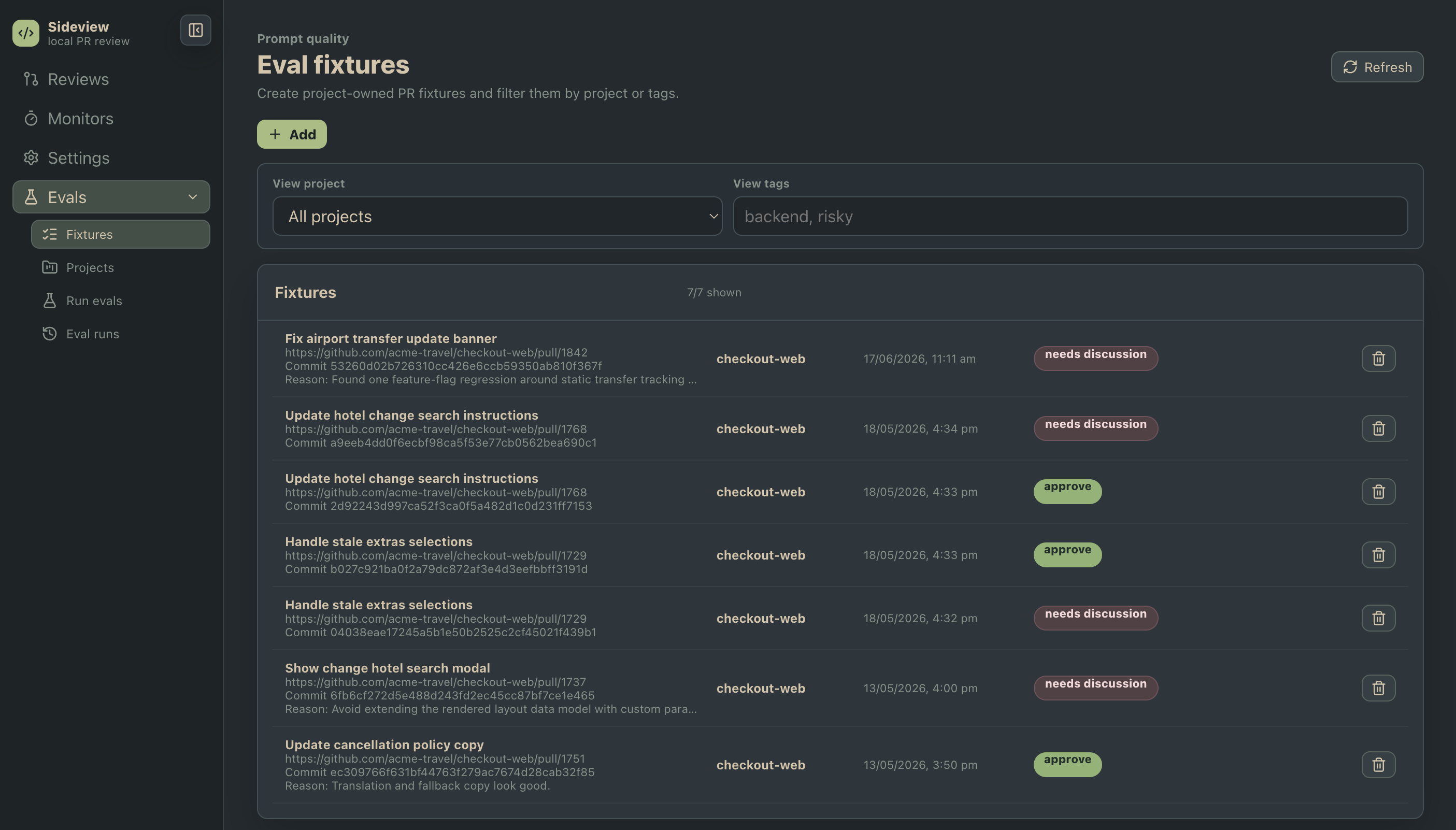The image size is (1456, 830).
Task: Collapse the Evals section chevron
Action: pyautogui.click(x=193, y=197)
